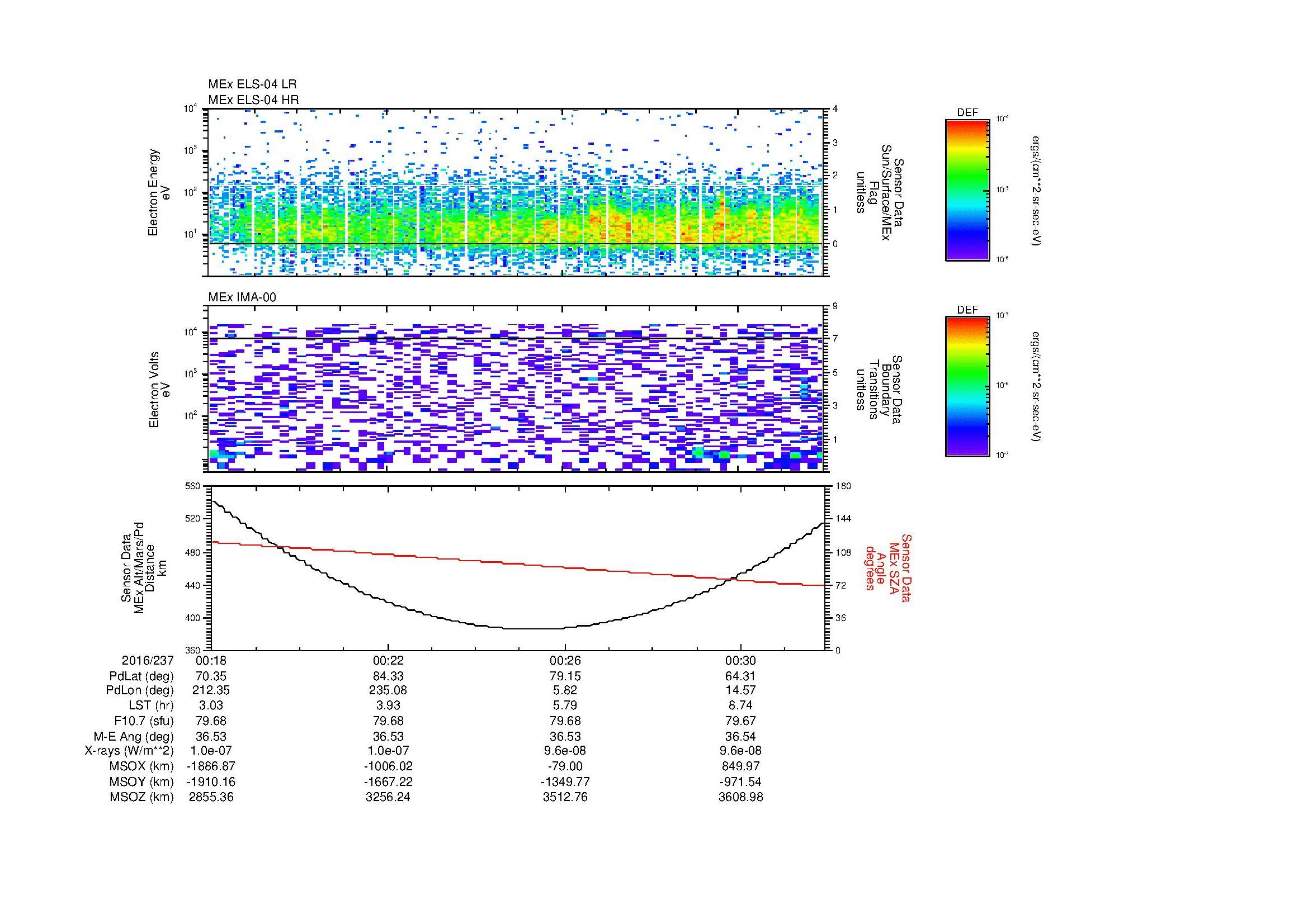Click the Electron Energy eV axis label
Viewport: 1308px width, 924px height.
[159, 192]
